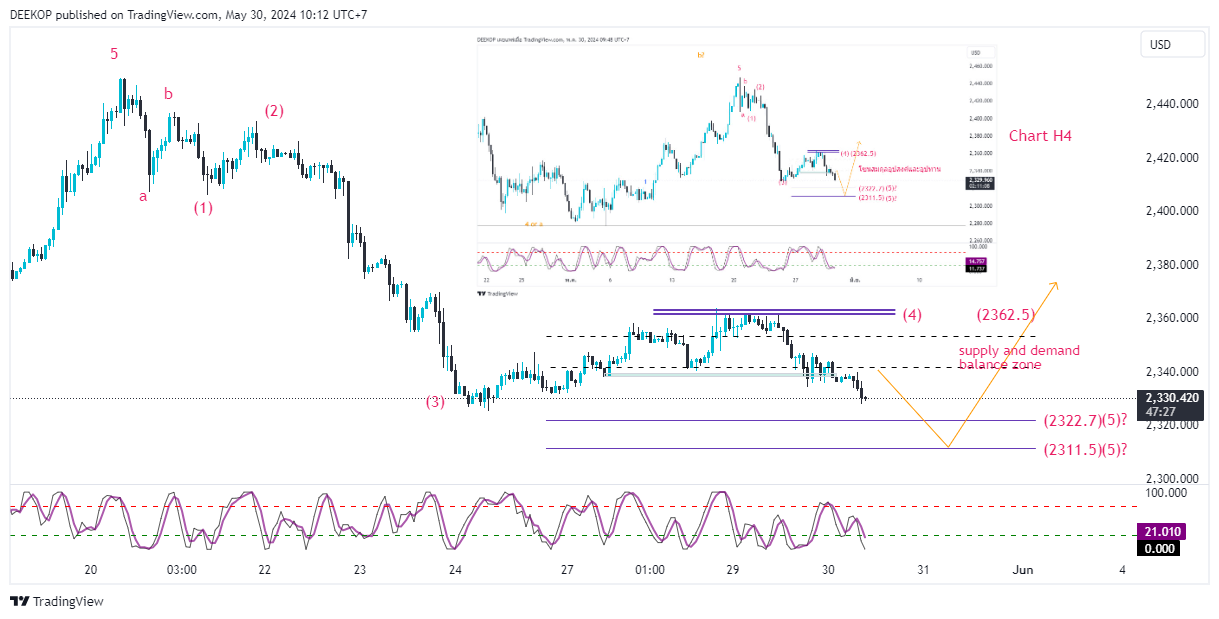Screen dimensions: 1219x619
Task: Select the '(2311.5)(5)?' target label on main chart
Action: pyautogui.click(x=1085, y=449)
